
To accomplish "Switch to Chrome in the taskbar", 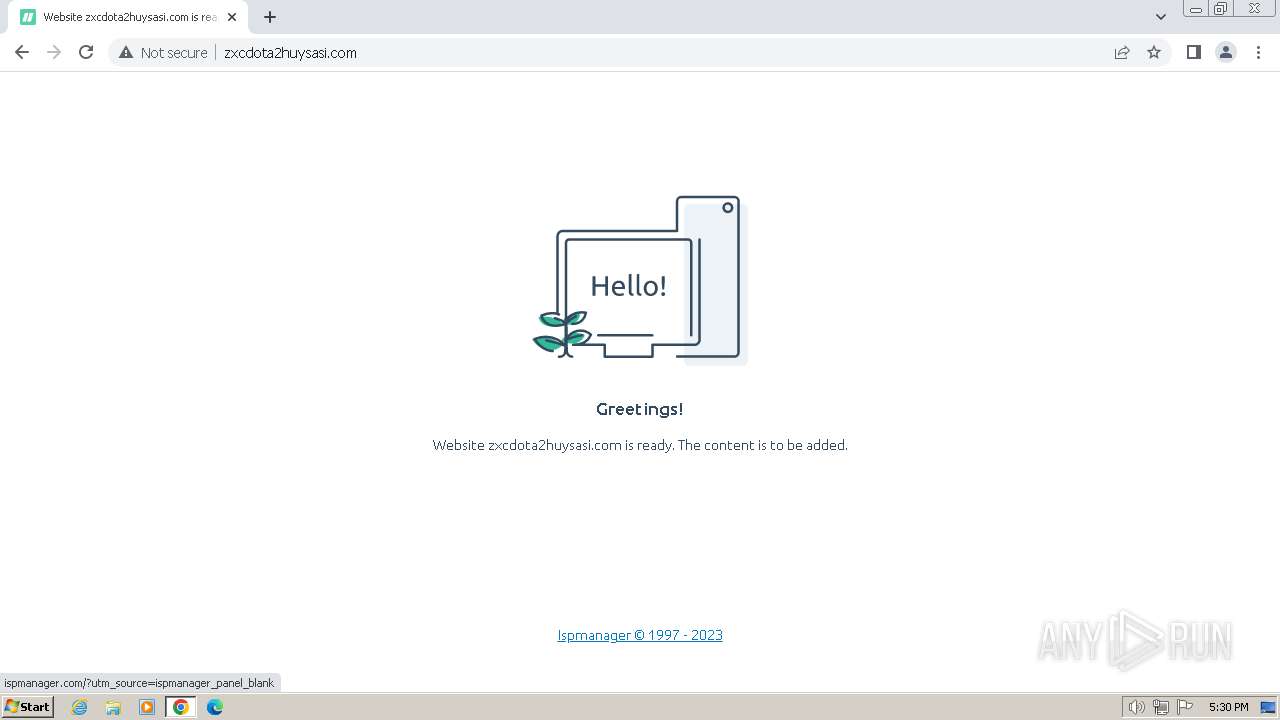I will point(181,707).
